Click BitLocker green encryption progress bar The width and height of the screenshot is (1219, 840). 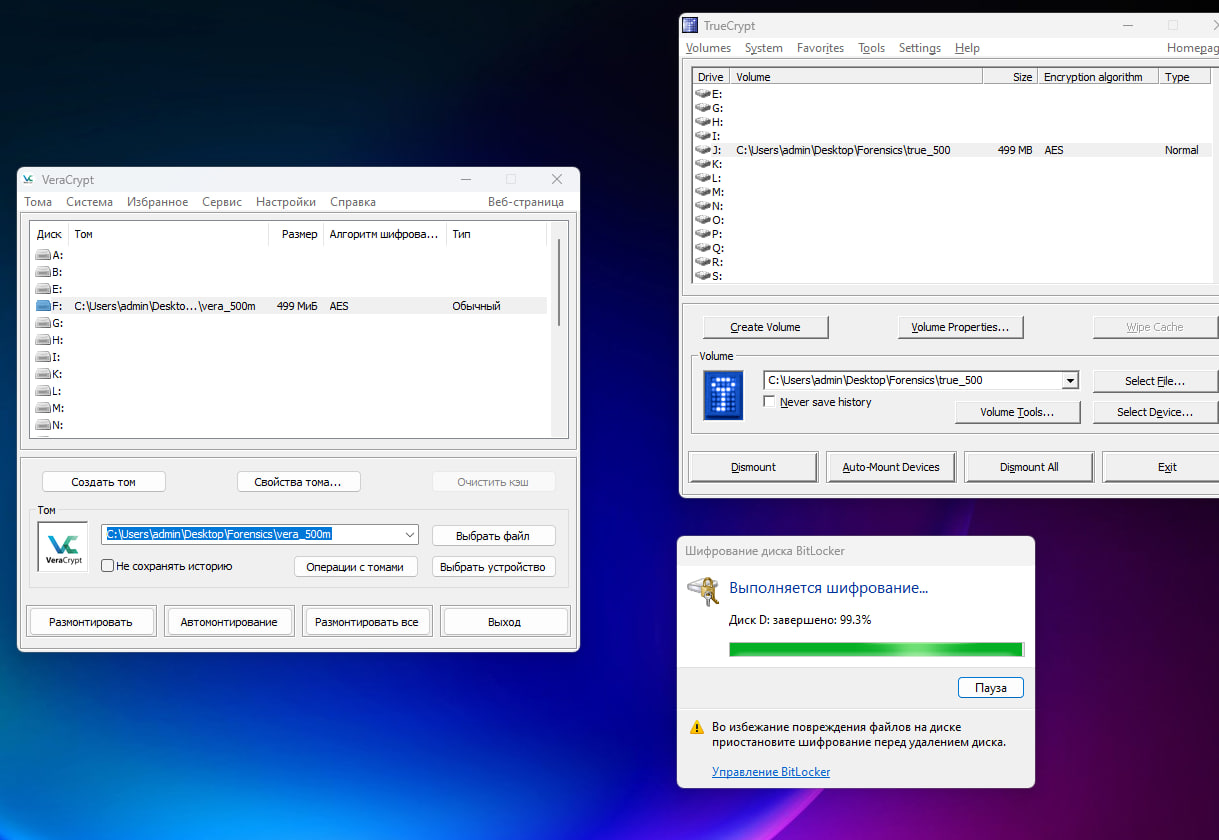(x=876, y=650)
